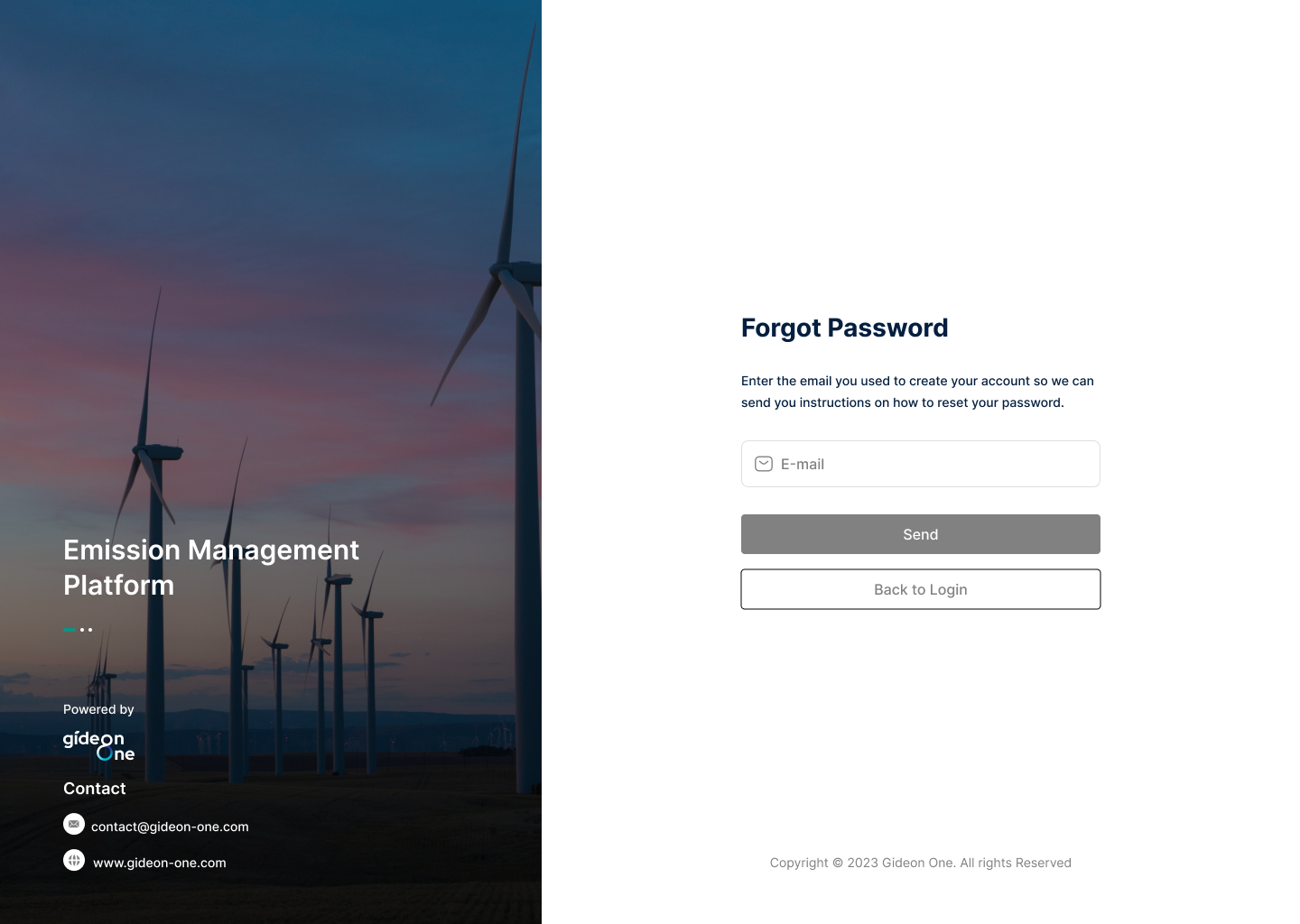Image resolution: width=1300 pixels, height=924 pixels.
Task: Click the Powered by label
Action: 98,709
